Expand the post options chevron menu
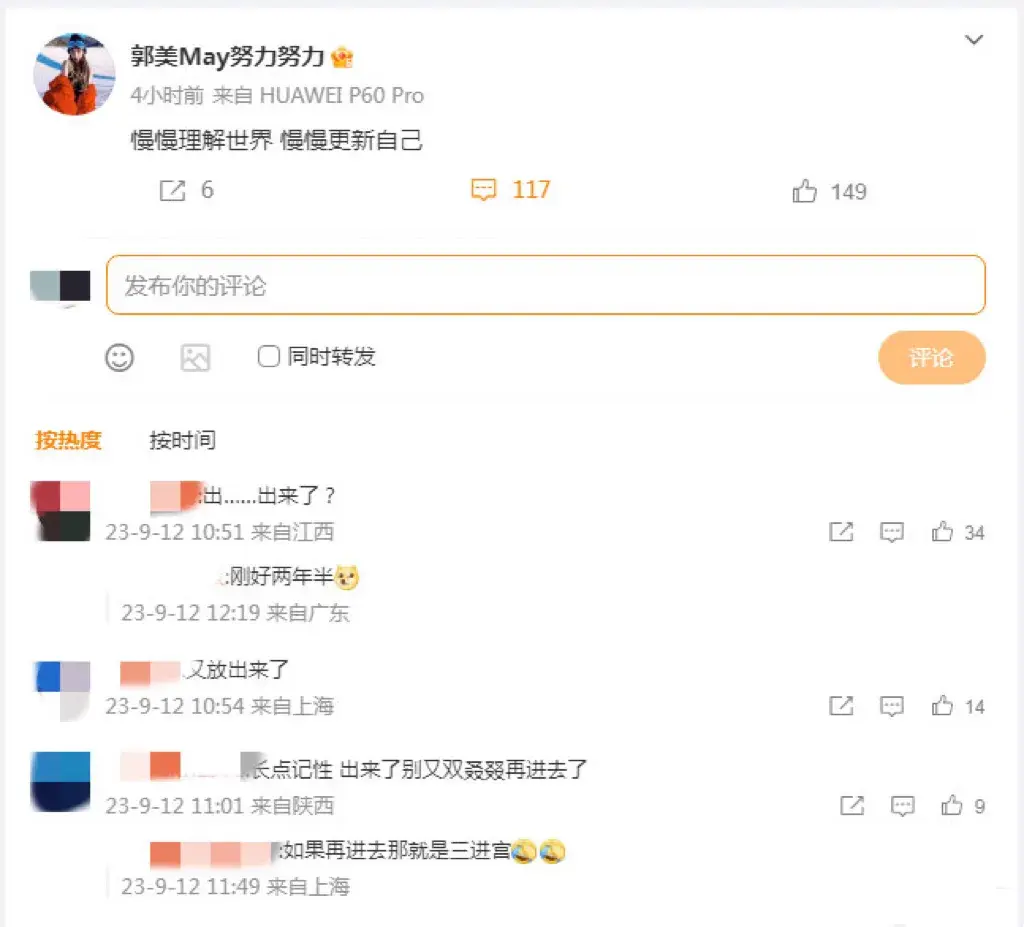This screenshot has width=1024, height=927. click(x=973, y=41)
